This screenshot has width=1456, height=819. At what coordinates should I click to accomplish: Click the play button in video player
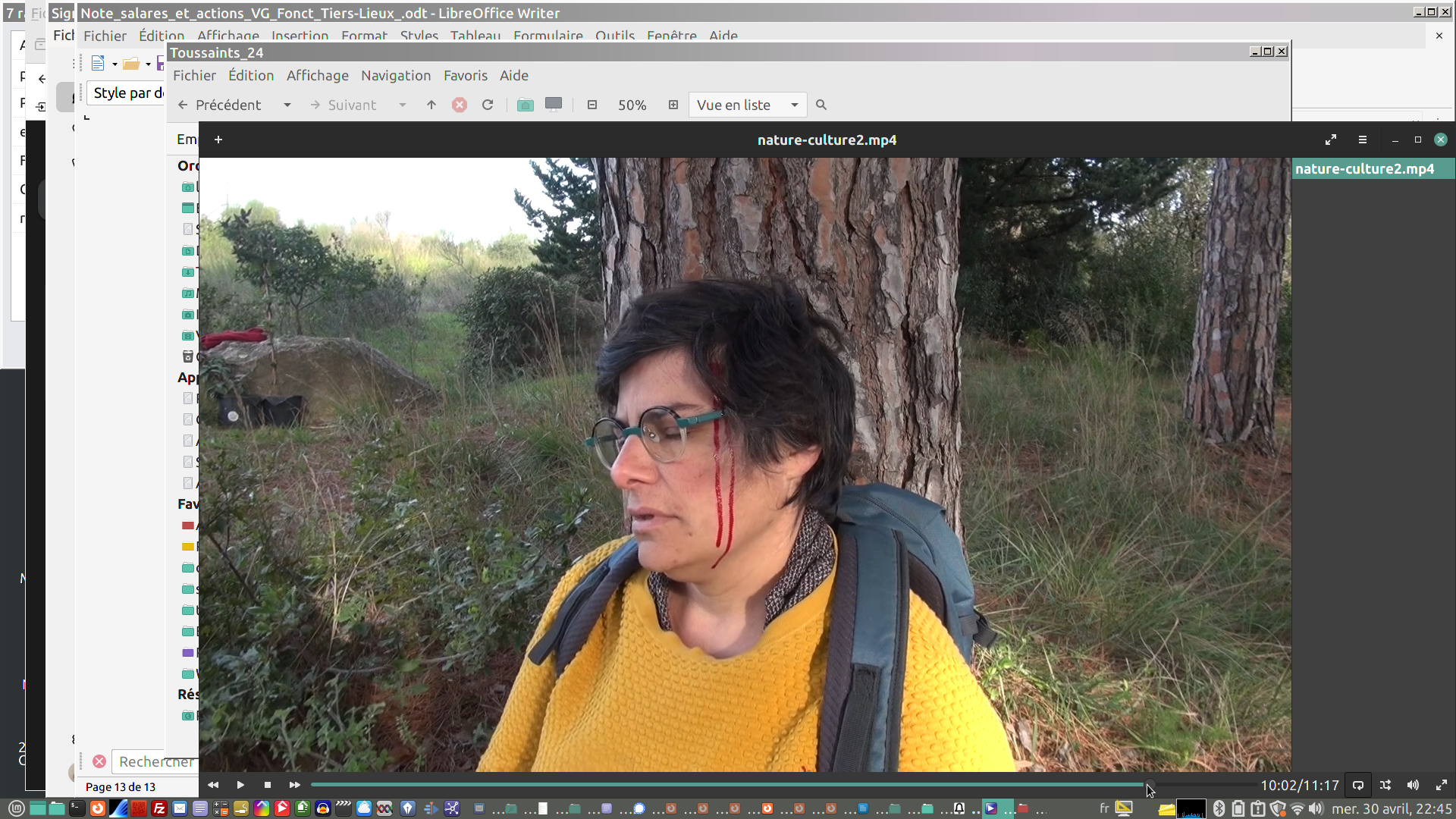pos(240,785)
